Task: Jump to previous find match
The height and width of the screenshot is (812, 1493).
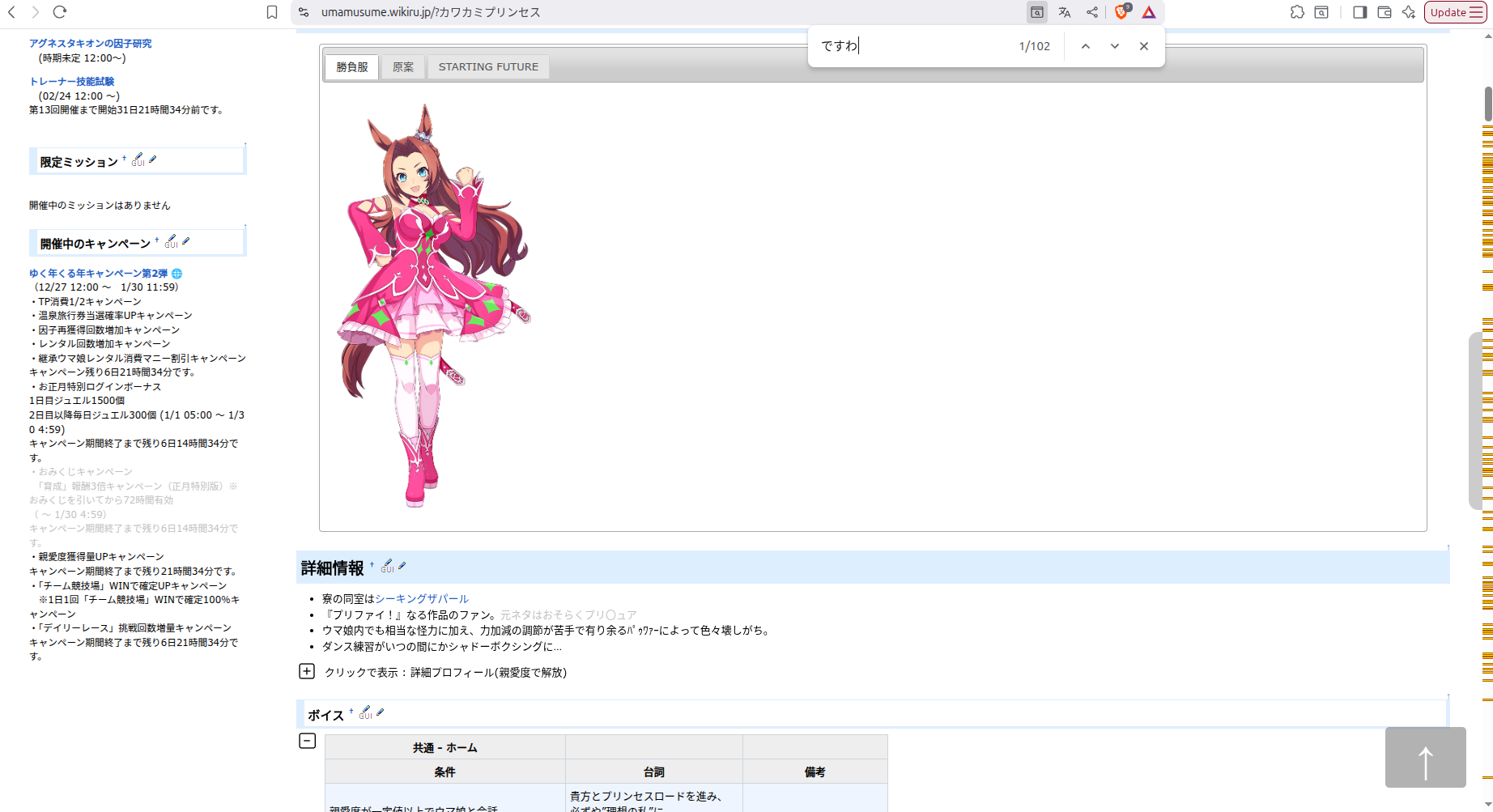Action: pos(1086,46)
